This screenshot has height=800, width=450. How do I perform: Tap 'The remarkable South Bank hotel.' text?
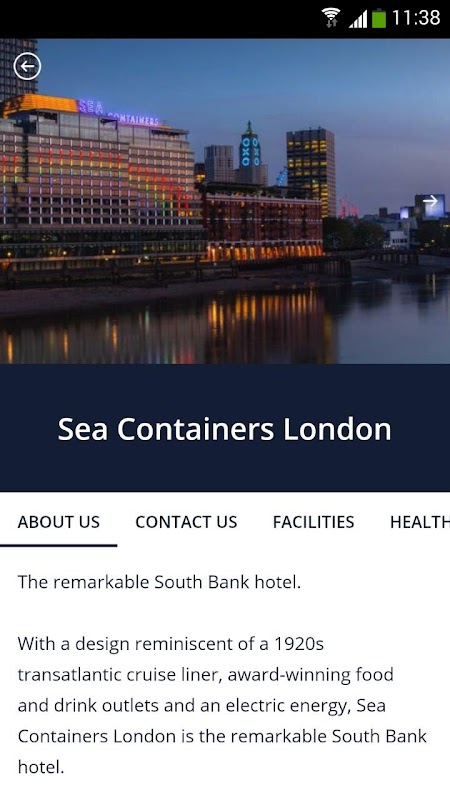pos(159,582)
